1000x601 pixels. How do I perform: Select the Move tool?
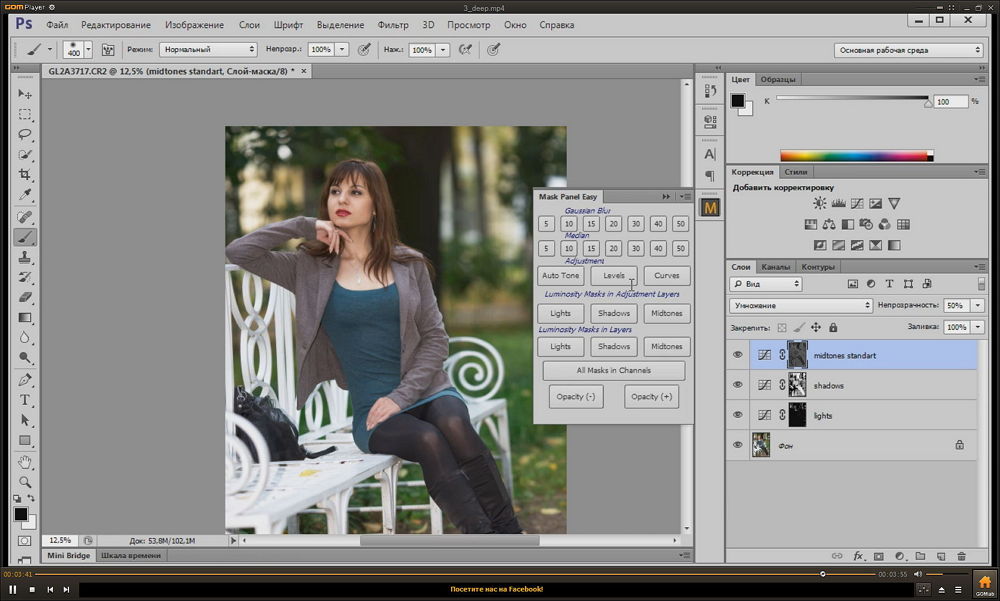pos(25,93)
